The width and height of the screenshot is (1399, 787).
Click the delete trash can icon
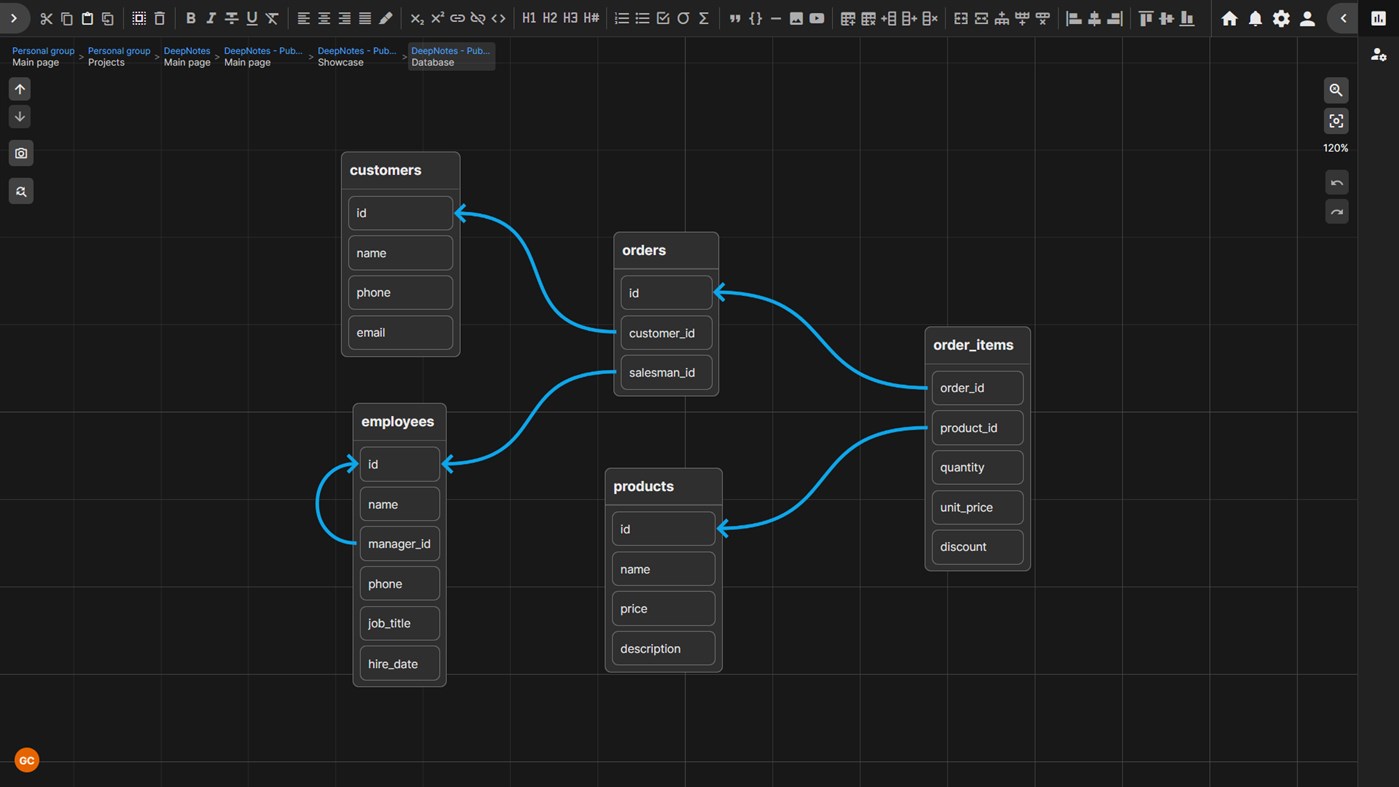159,19
